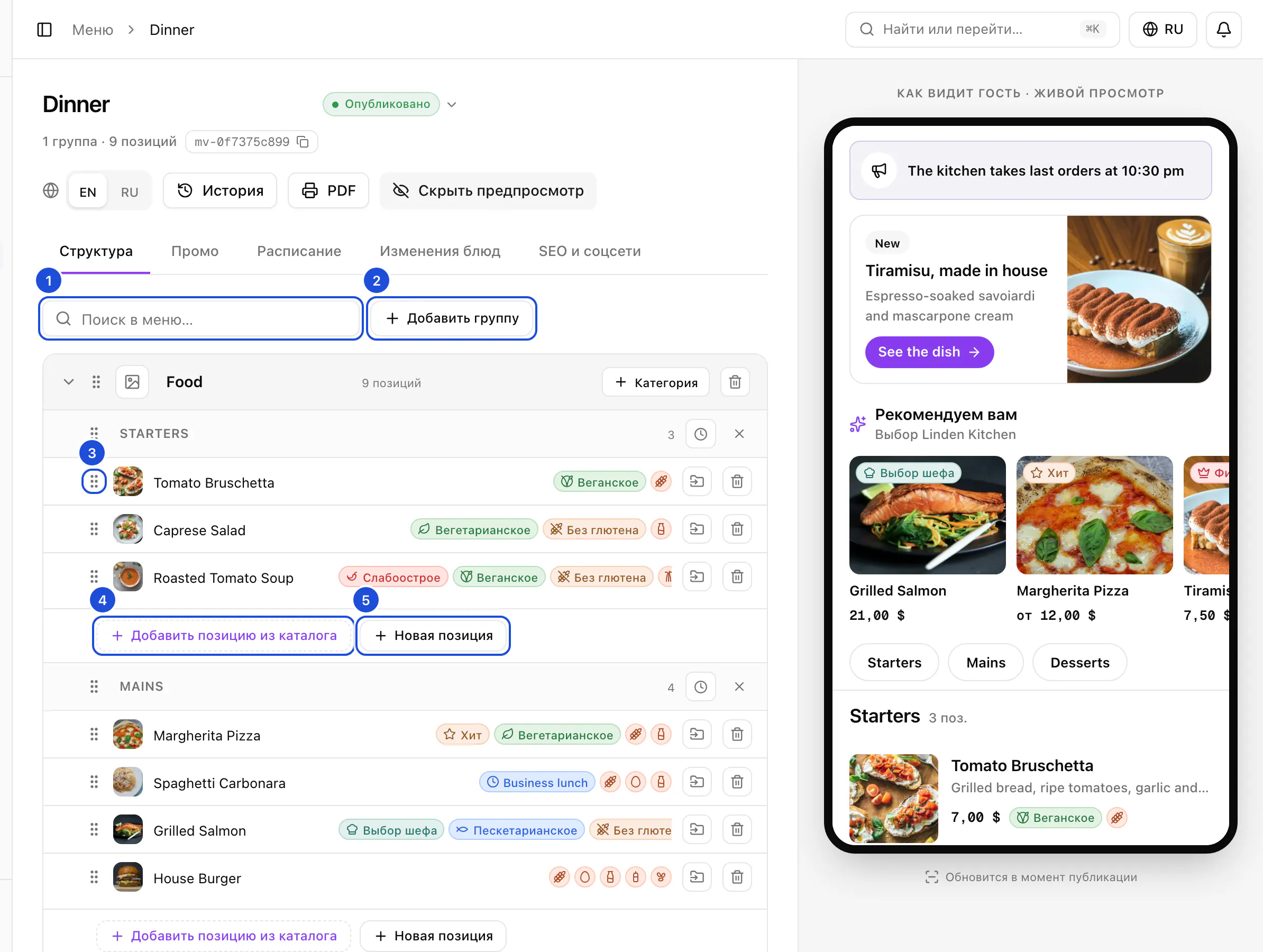Delete the Food group
The width and height of the screenshot is (1263, 952).
point(735,382)
